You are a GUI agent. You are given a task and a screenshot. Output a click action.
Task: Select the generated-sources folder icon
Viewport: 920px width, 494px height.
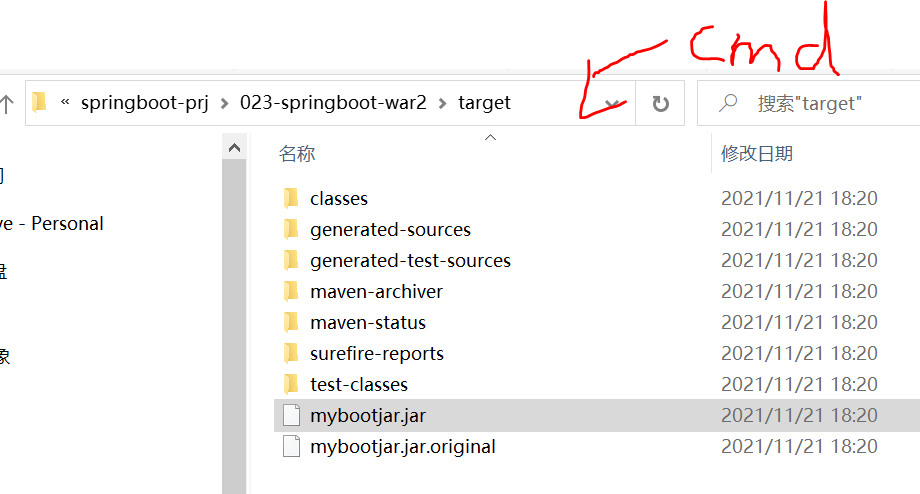(291, 229)
